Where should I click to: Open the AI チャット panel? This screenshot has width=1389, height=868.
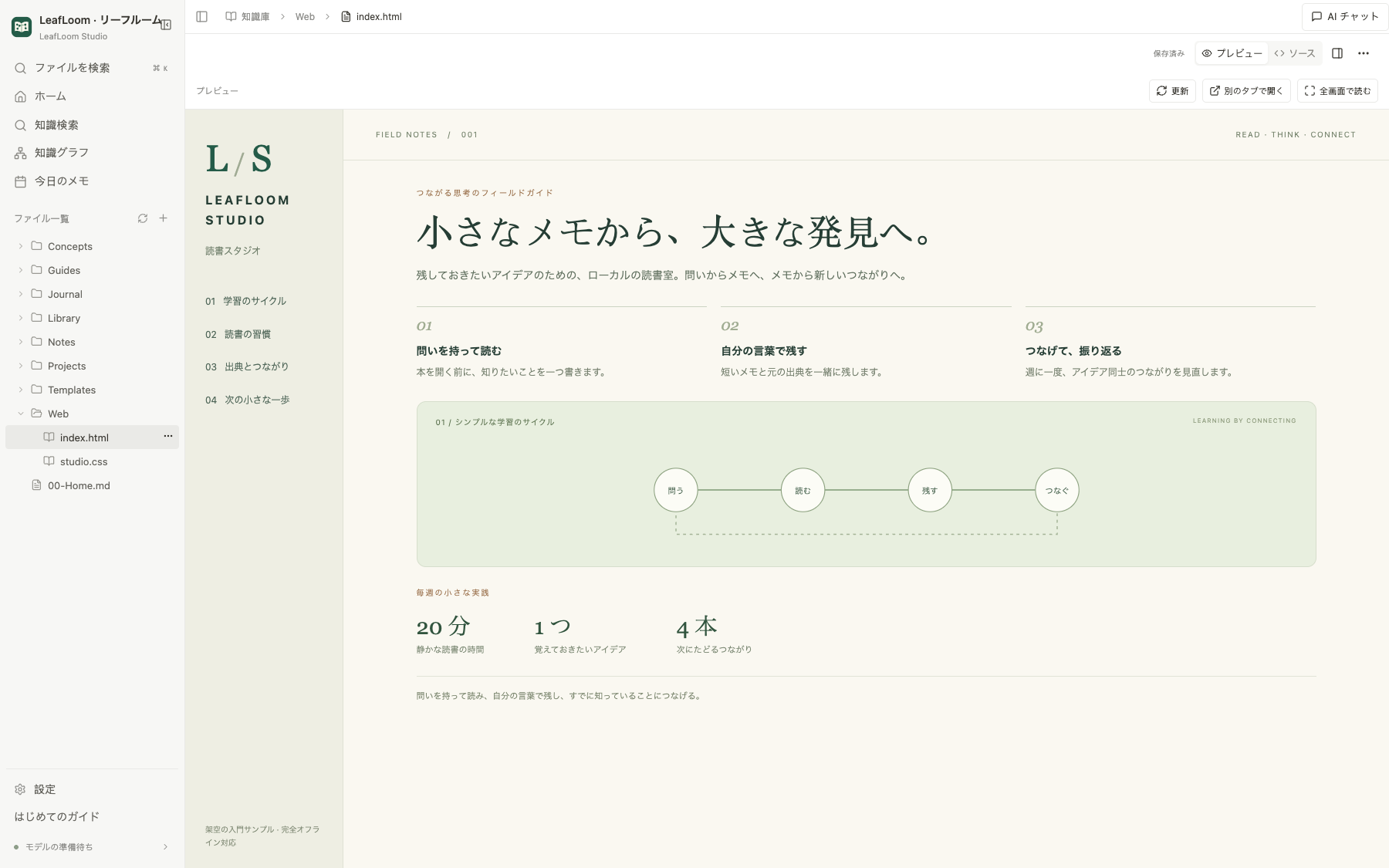tap(1345, 16)
